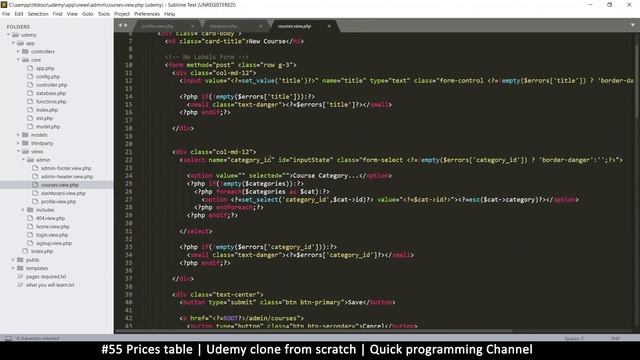Click the model.php file icon
The width and height of the screenshot is (640, 360).
[x=30, y=127]
